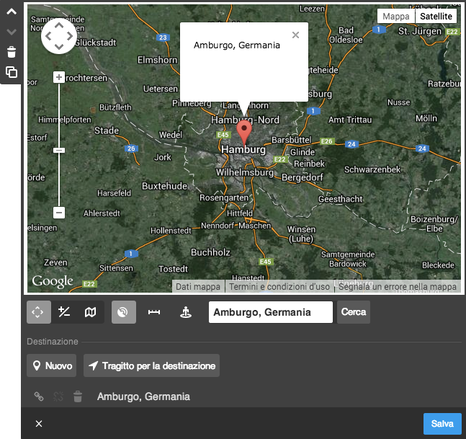Open Segnala un errore nella mappa
The height and width of the screenshot is (439, 466).
coord(397,287)
